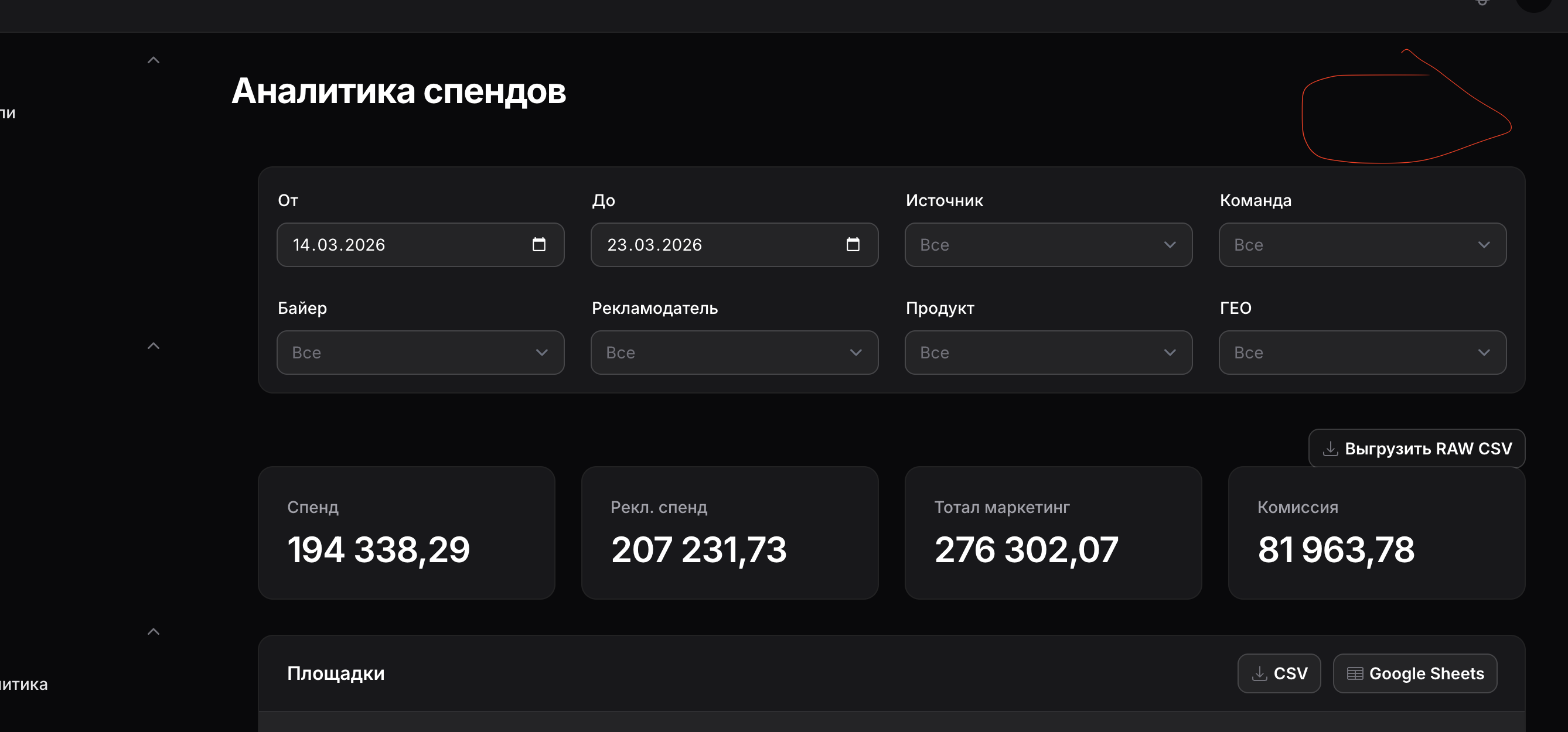Open the calendar picker in До date field

(x=853, y=245)
